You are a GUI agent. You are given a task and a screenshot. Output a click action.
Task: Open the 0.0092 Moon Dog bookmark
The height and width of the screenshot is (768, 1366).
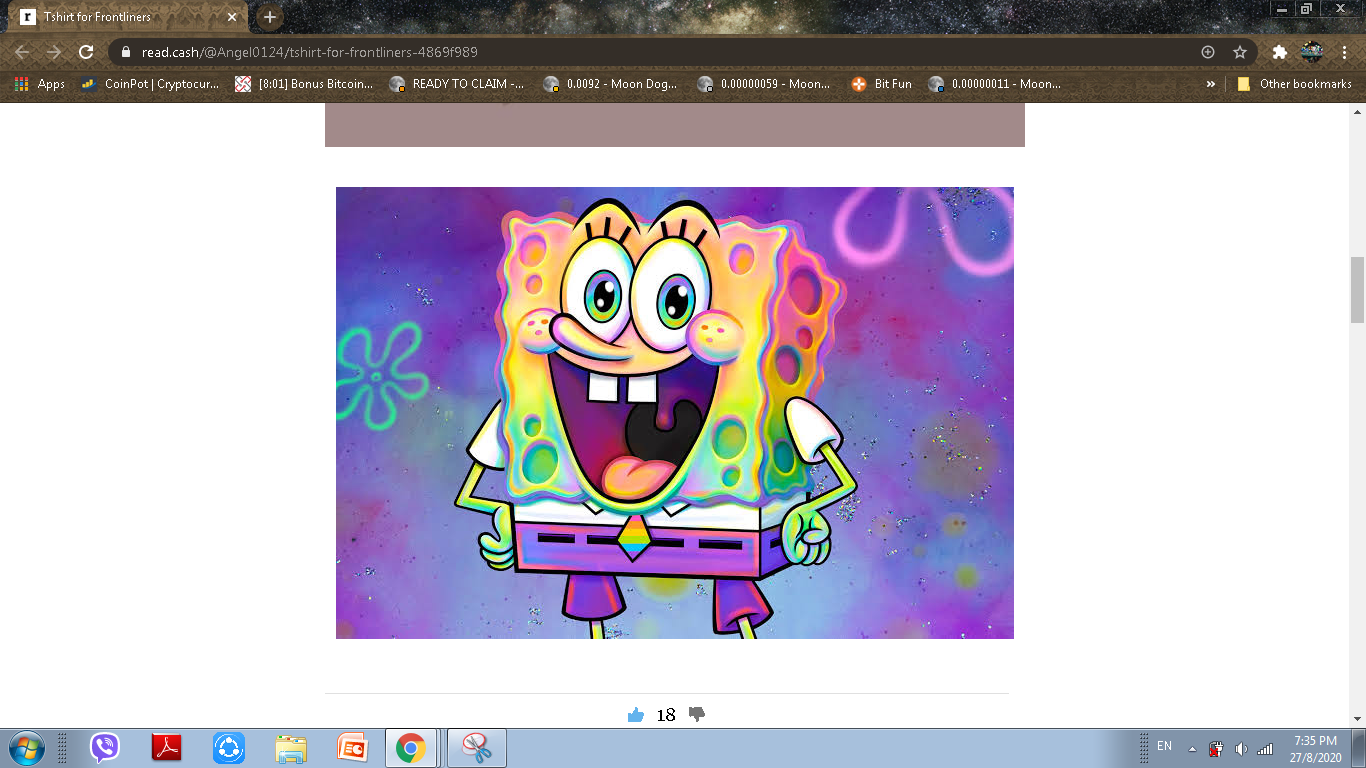coord(611,84)
